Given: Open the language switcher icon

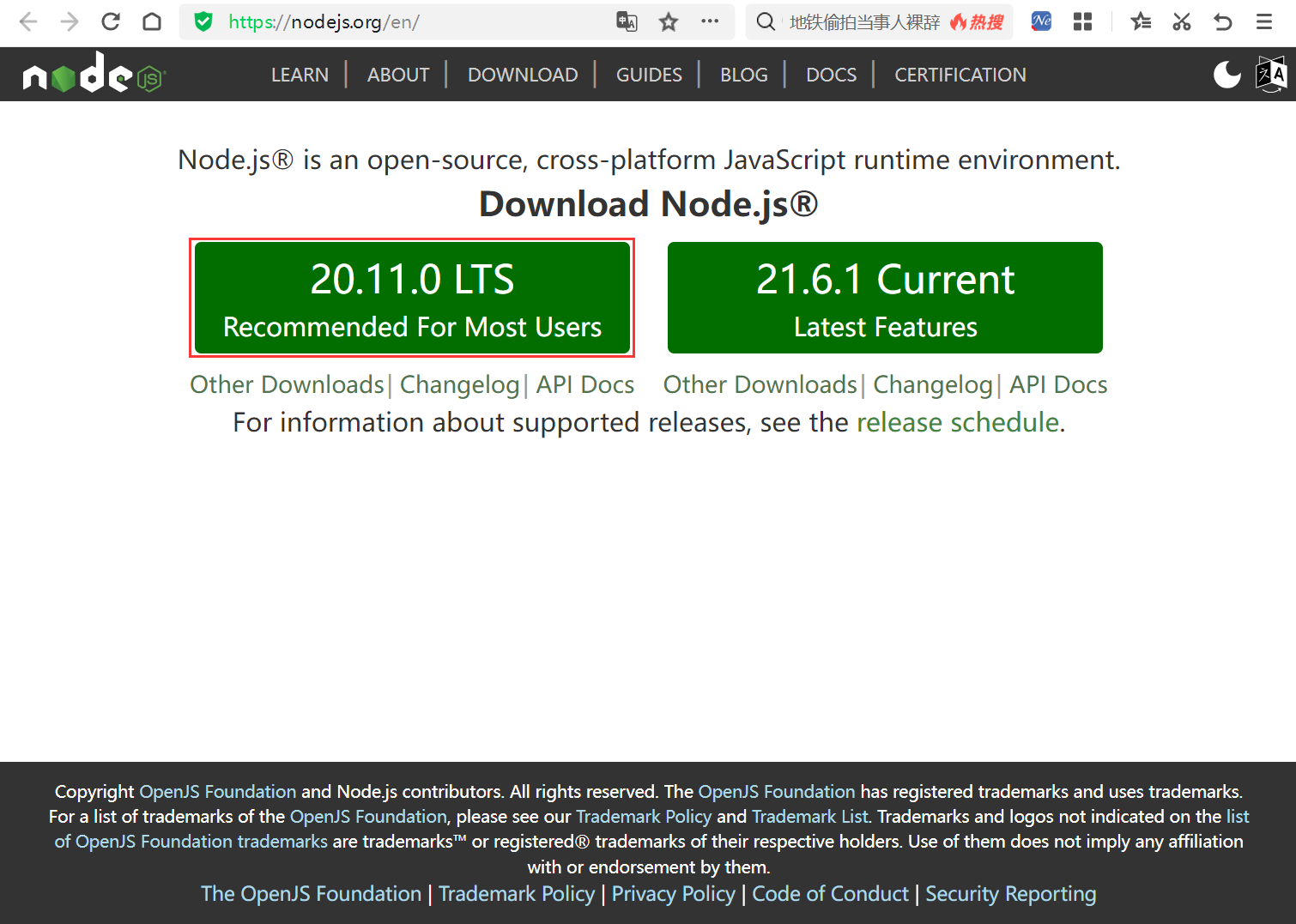Looking at the screenshot, I should pyautogui.click(x=1271, y=75).
